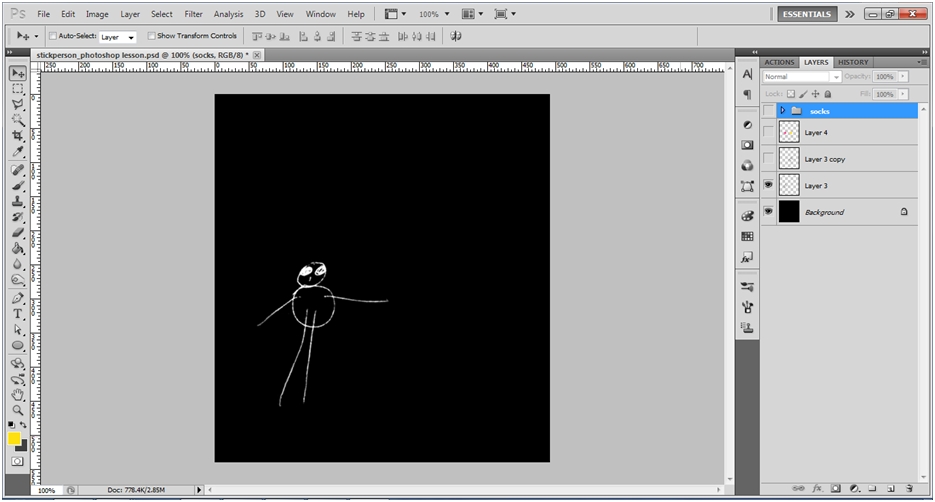Enable the Auto-Select checkbox

pyautogui.click(x=52, y=36)
